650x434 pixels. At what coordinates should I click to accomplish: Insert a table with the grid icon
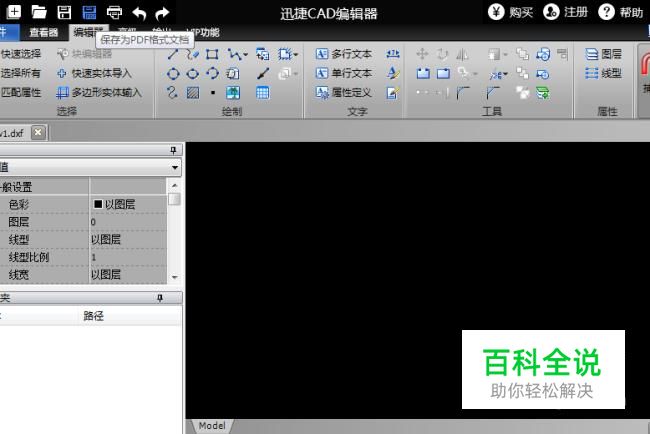click(x=262, y=92)
